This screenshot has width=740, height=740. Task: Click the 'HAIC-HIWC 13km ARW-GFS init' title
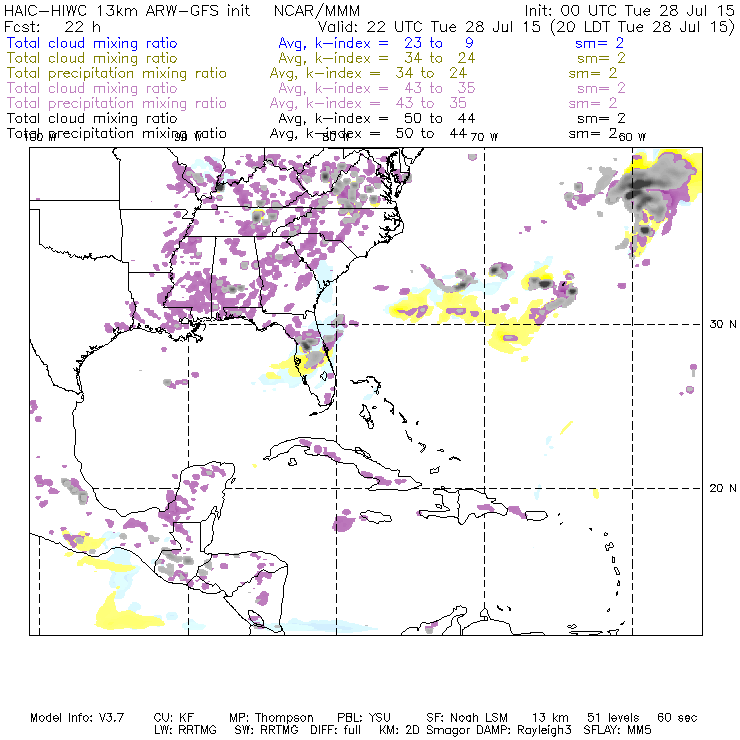pos(127,10)
